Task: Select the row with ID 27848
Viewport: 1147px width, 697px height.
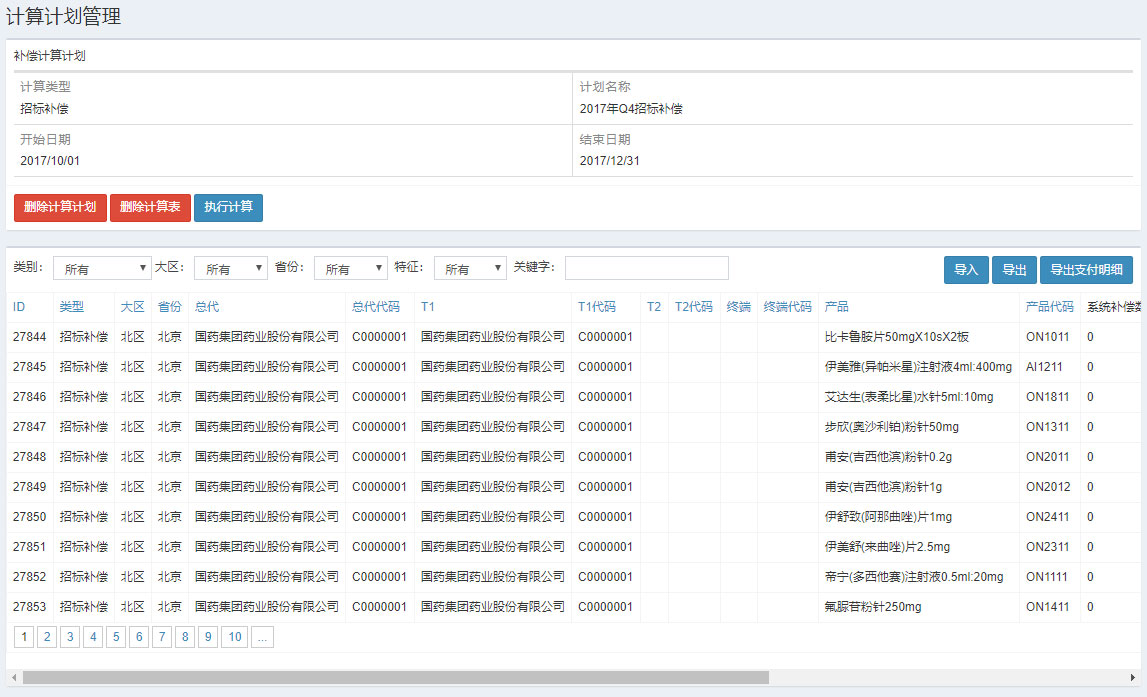Action: tap(29, 457)
